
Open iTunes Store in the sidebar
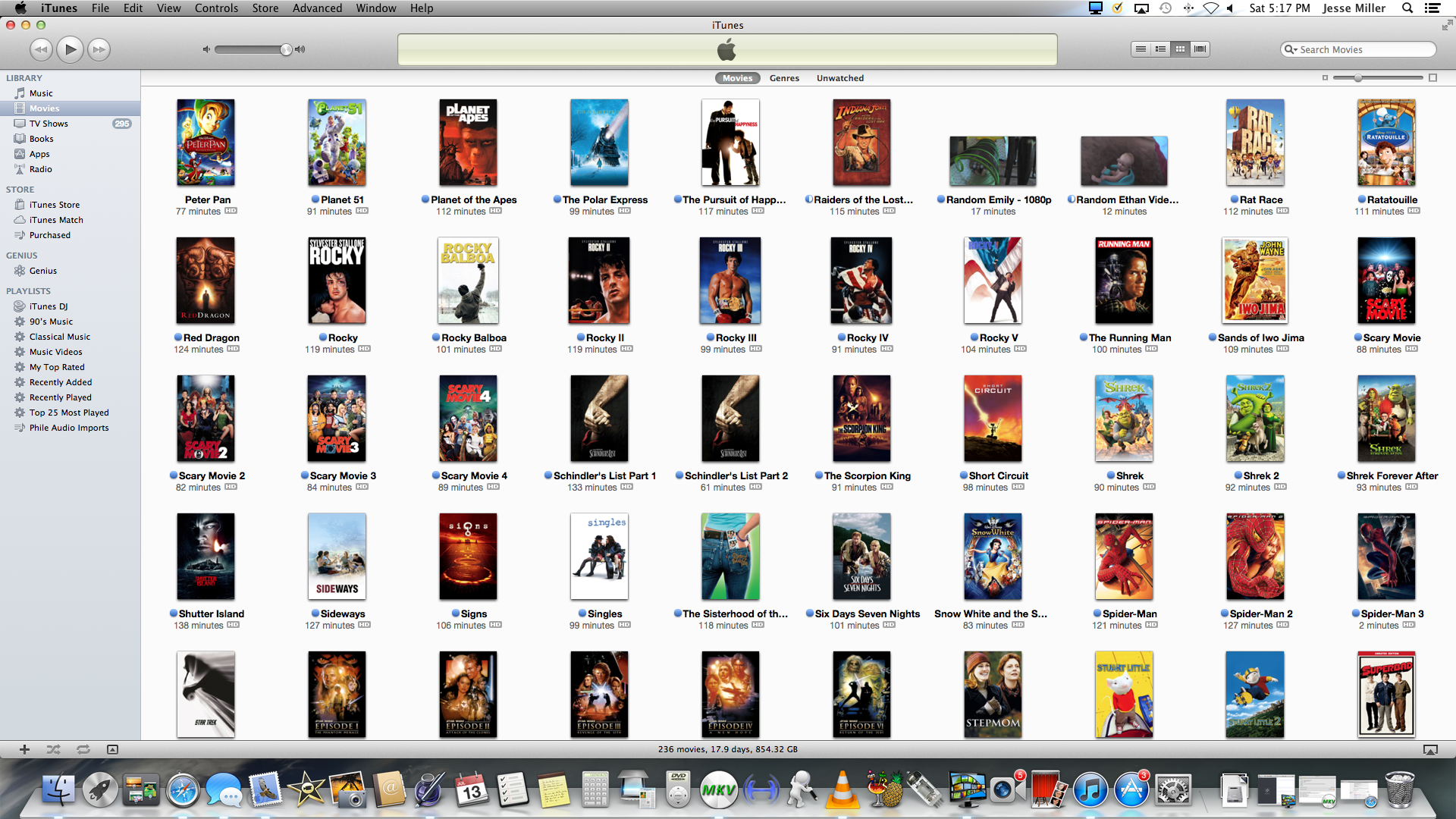(54, 205)
